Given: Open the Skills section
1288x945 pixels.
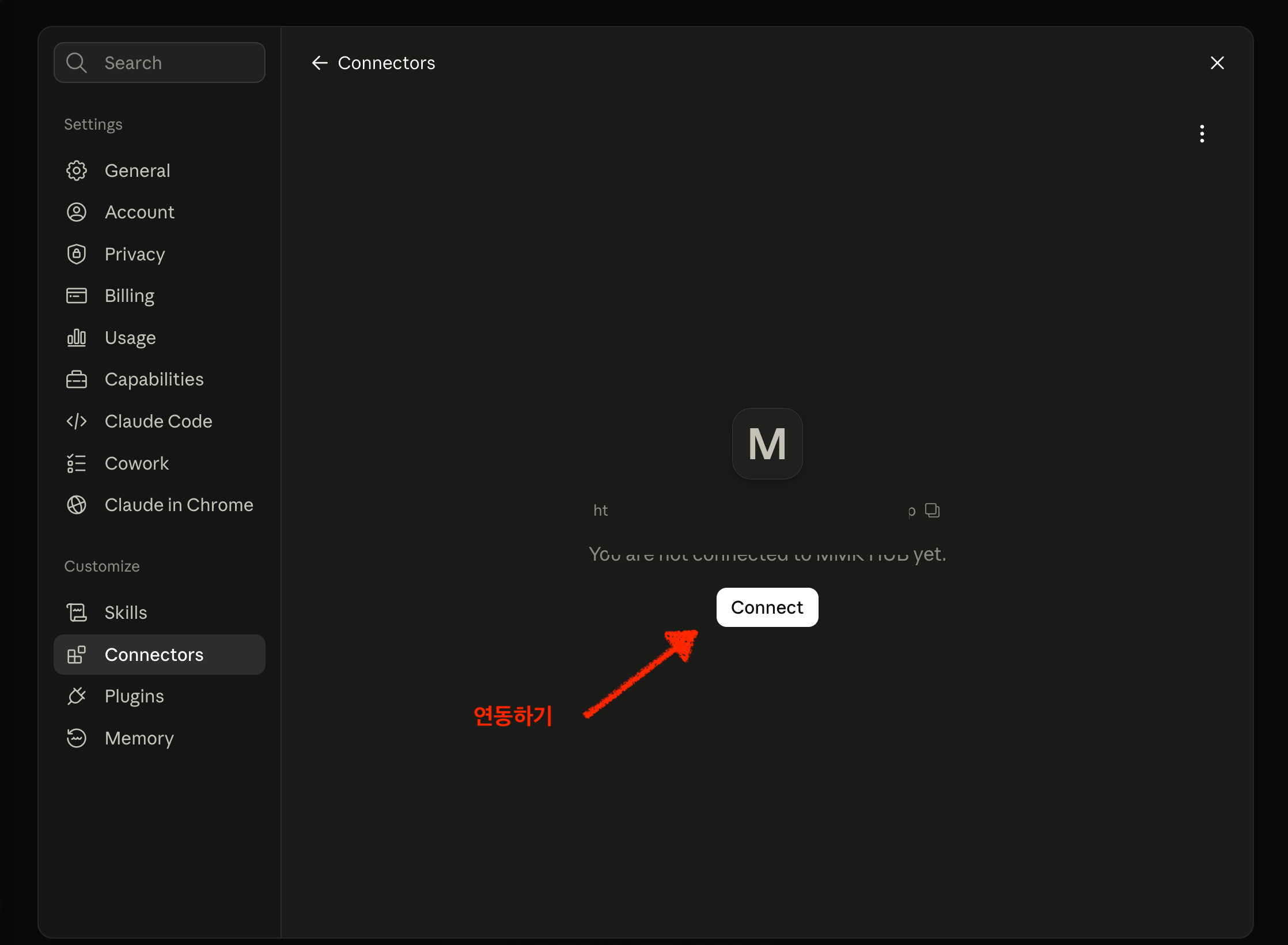Looking at the screenshot, I should point(160,613).
